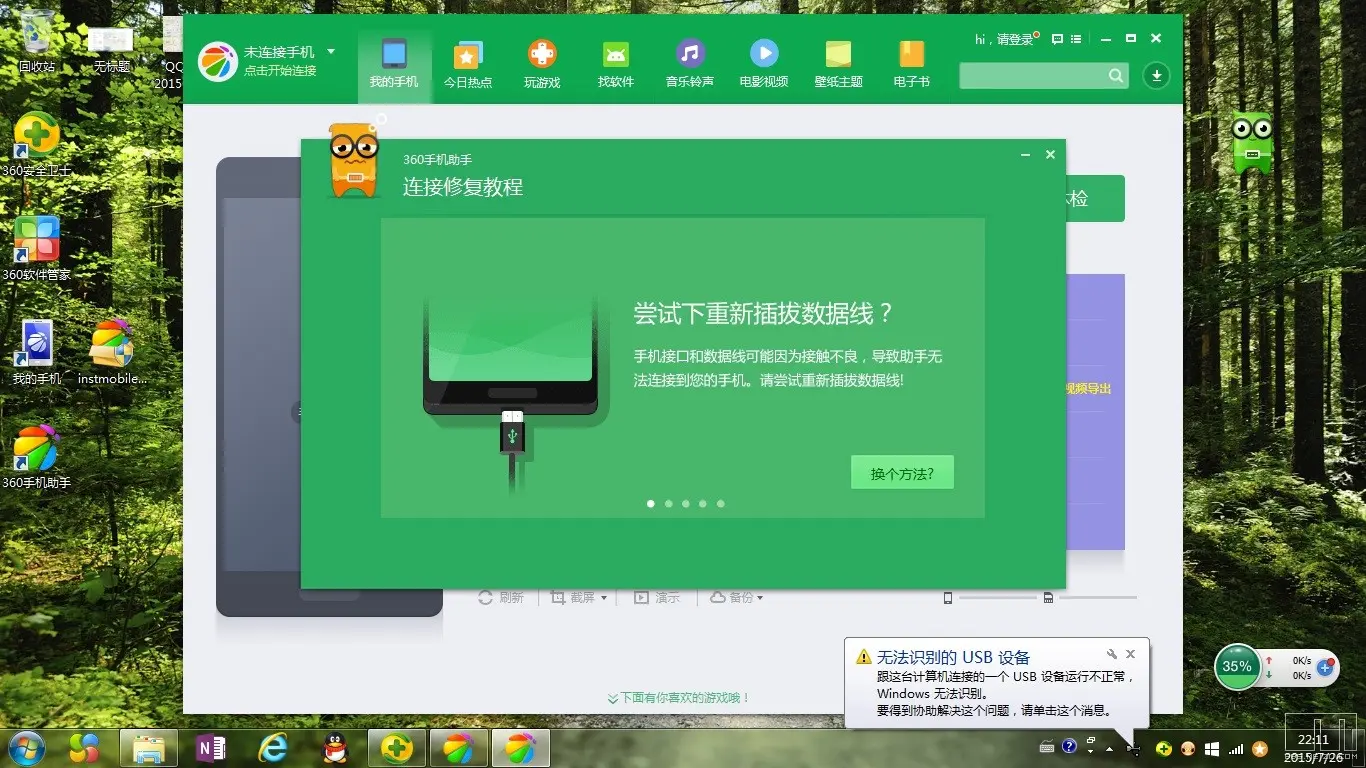
Task: Show hidden tray icons arrow
Action: (1110, 747)
